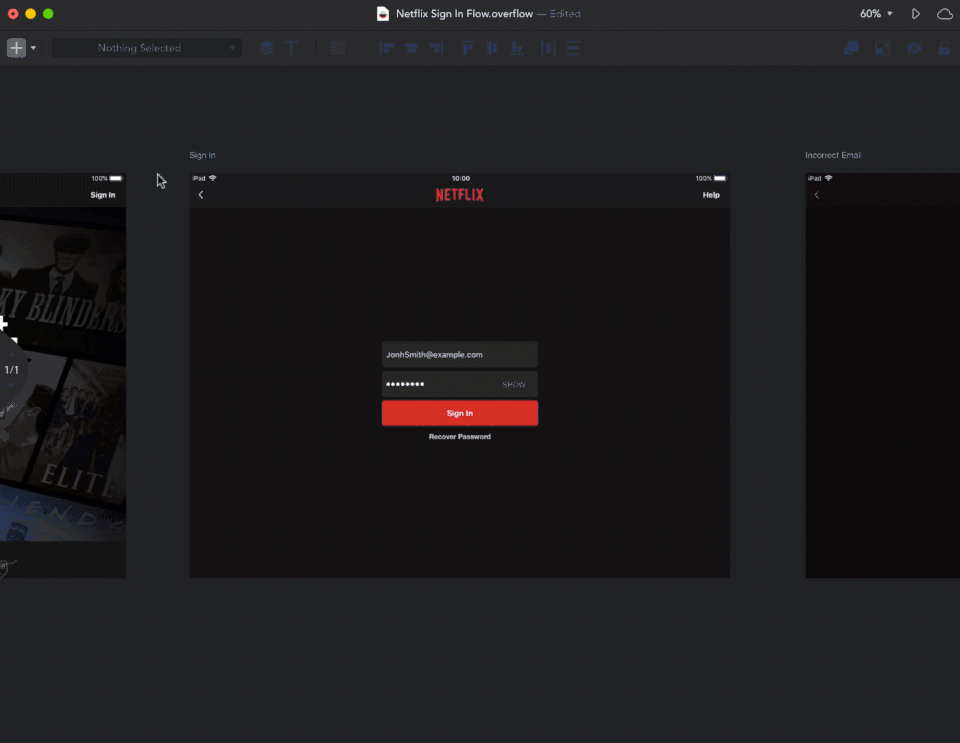Open the 60% zoom dropdown
The height and width of the screenshot is (743, 960).
876,13
